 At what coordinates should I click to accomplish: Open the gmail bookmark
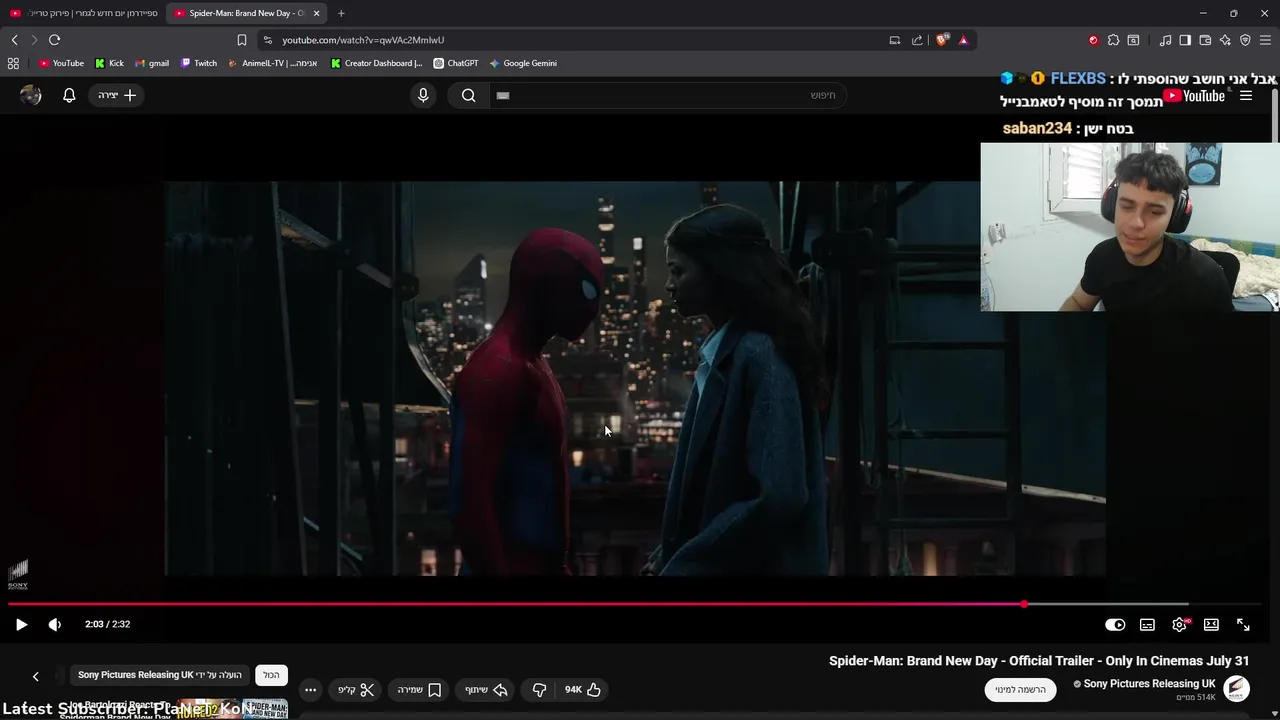click(152, 63)
